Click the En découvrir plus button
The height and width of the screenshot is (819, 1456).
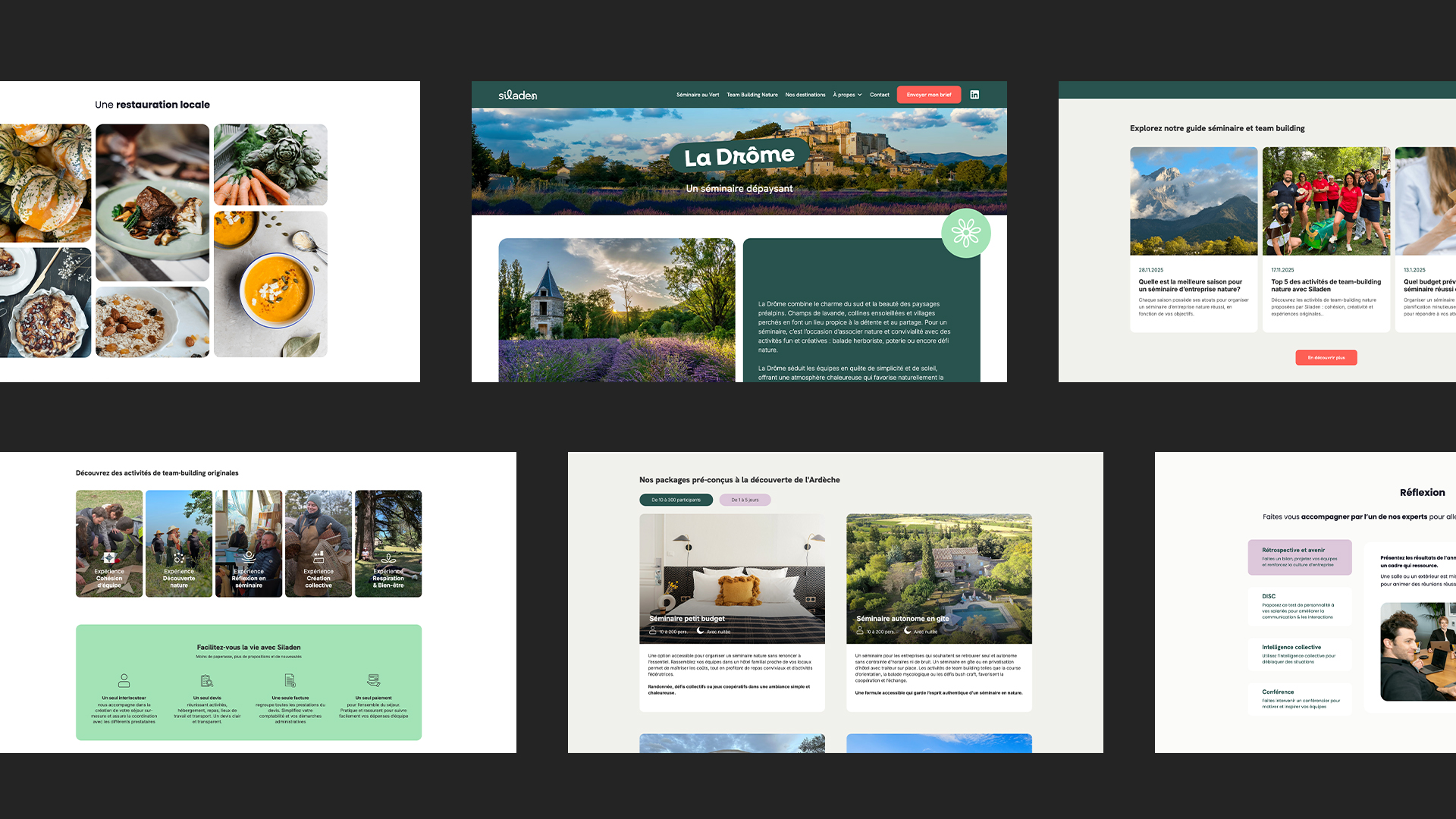(x=1326, y=357)
